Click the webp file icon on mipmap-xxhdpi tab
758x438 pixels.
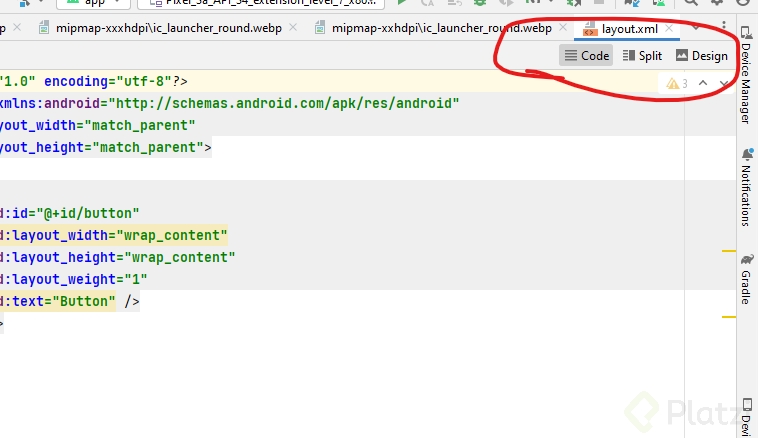click(x=320, y=28)
